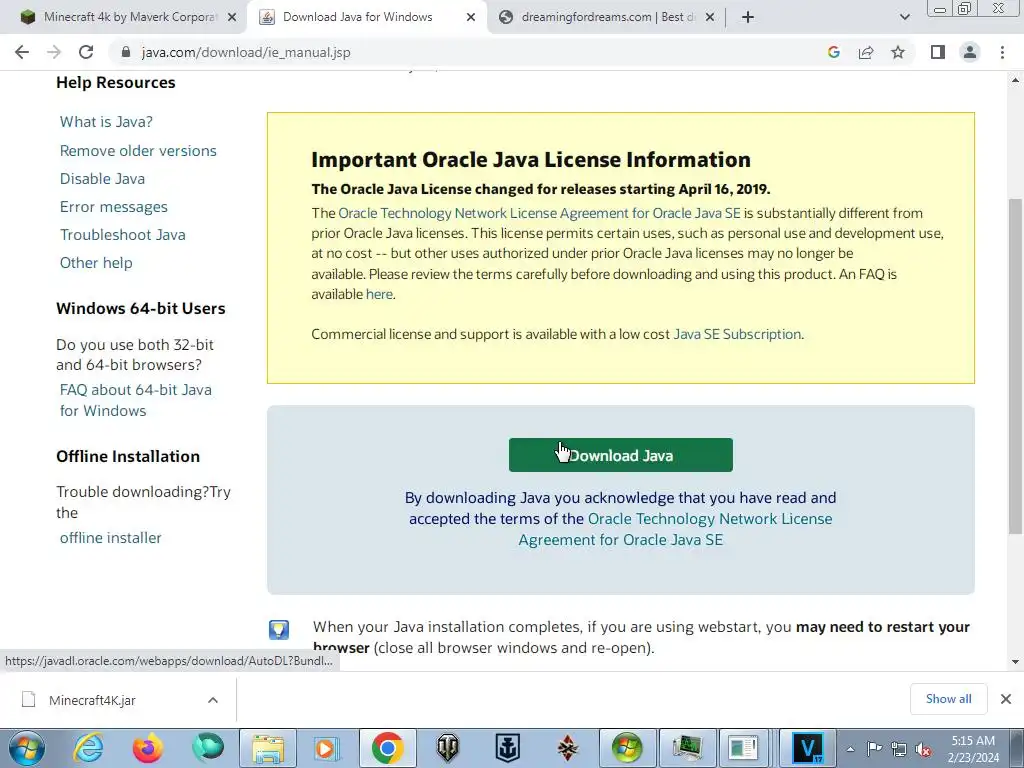The height and width of the screenshot is (768, 1024).
Task: Open the FAQ 'here' link
Action: tap(379, 294)
